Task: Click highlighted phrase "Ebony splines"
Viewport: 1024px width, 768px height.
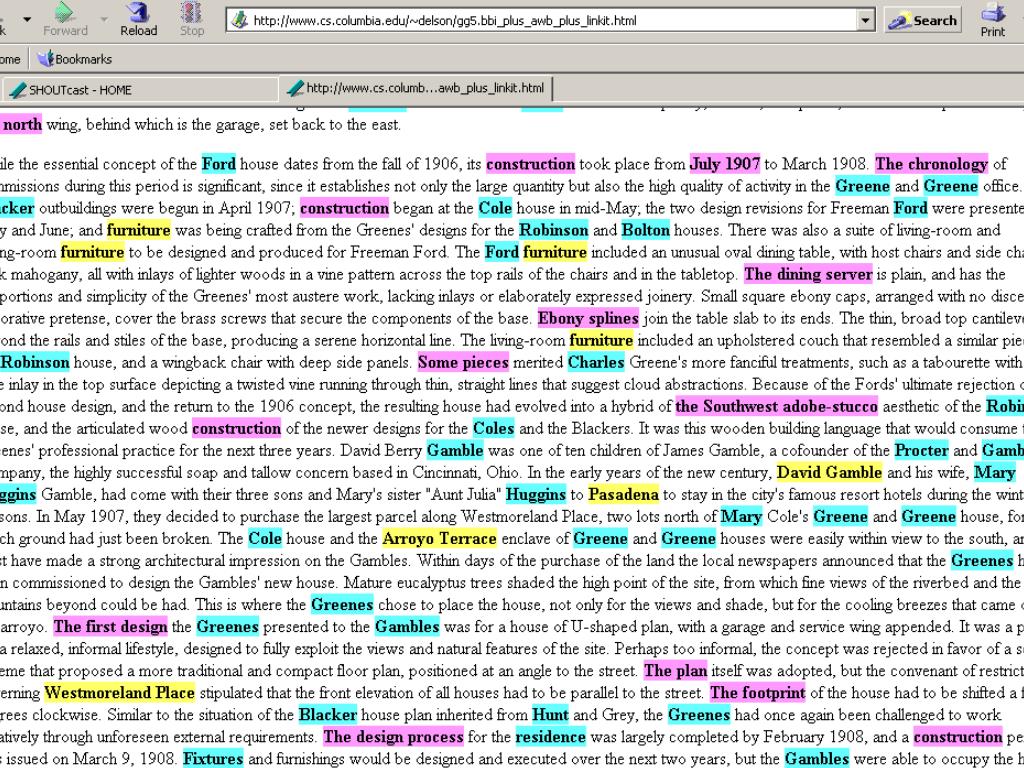Action: pyautogui.click(x=588, y=319)
